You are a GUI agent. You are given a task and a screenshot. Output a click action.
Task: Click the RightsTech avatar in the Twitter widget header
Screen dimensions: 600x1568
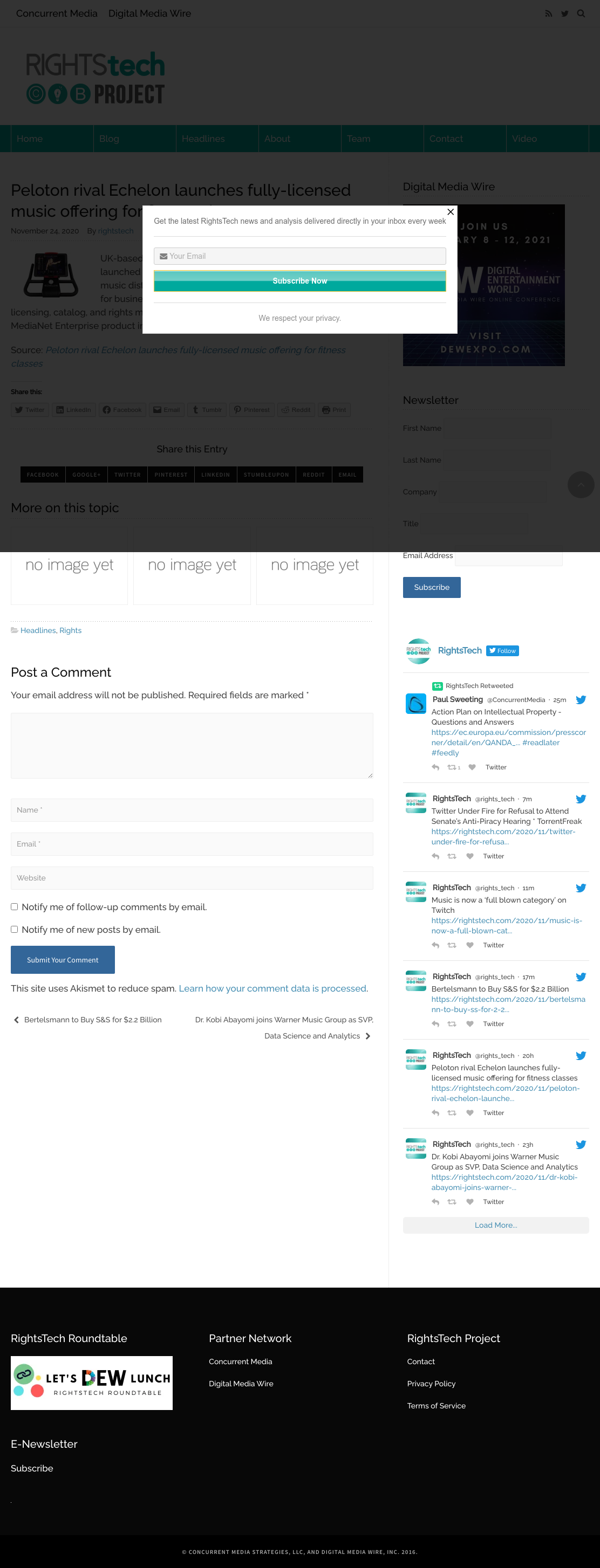(419, 651)
